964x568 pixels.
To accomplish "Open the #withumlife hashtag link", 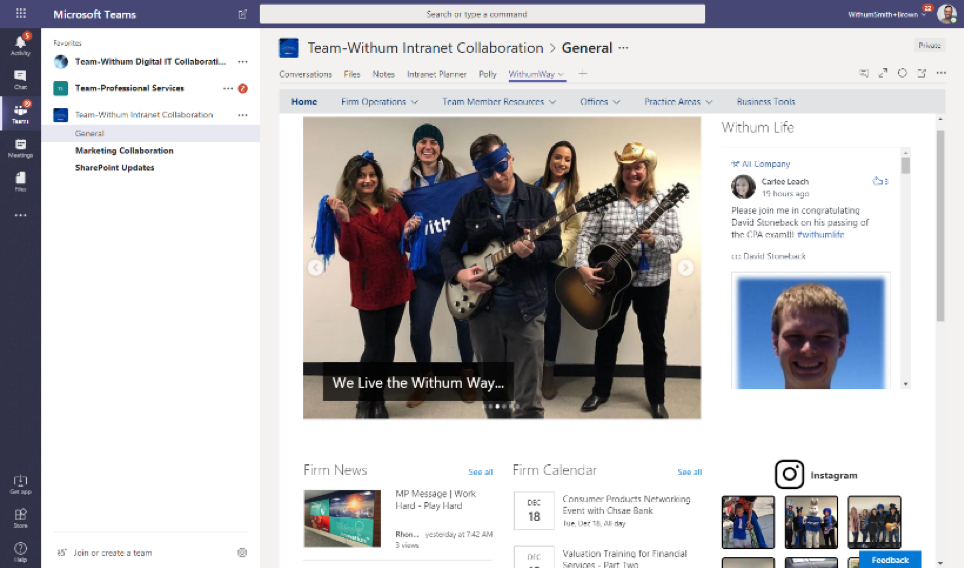I will coord(820,235).
